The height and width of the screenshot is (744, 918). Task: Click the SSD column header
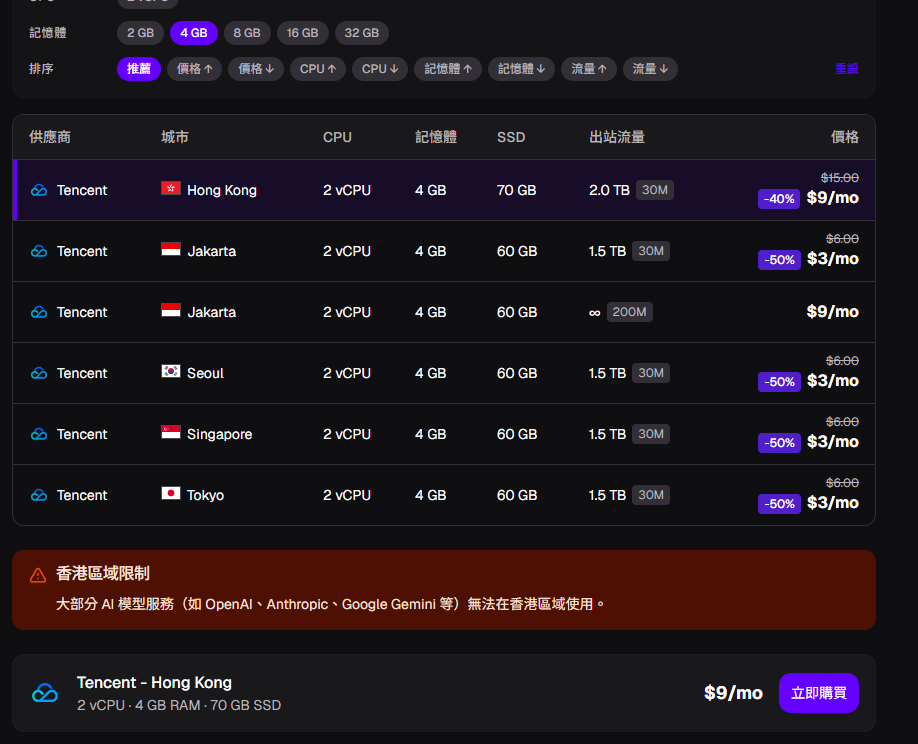(511, 137)
